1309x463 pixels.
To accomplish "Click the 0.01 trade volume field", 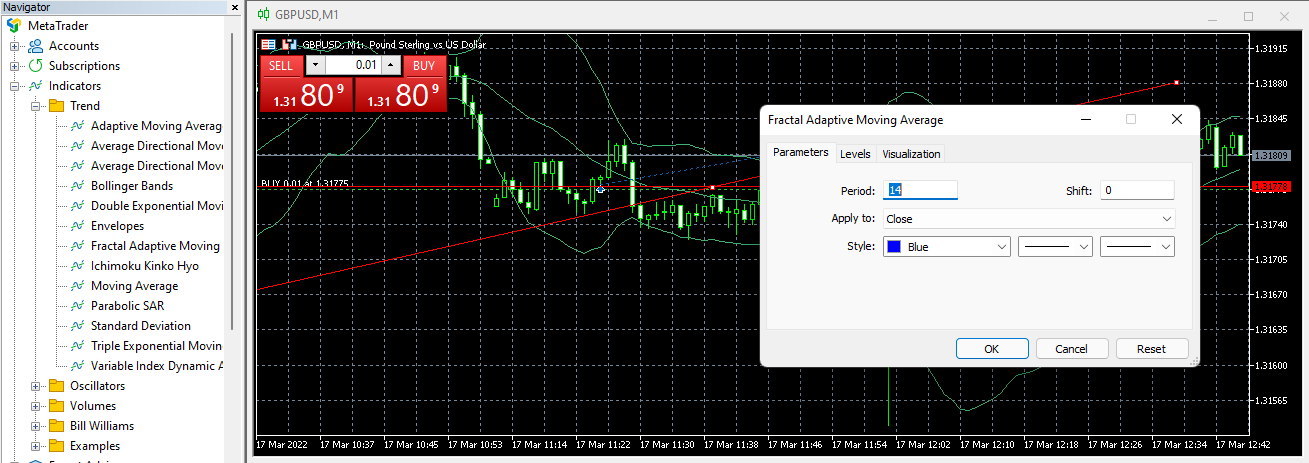I will (x=353, y=65).
